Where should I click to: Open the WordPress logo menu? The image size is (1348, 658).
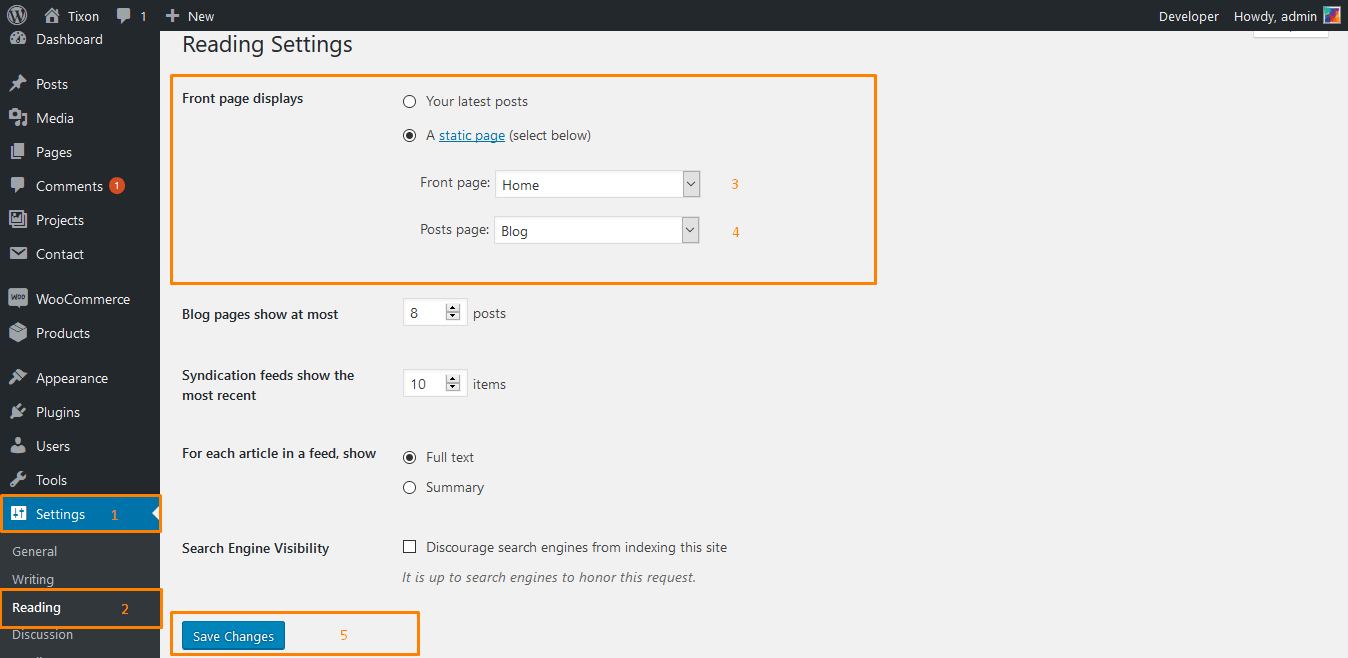click(17, 15)
